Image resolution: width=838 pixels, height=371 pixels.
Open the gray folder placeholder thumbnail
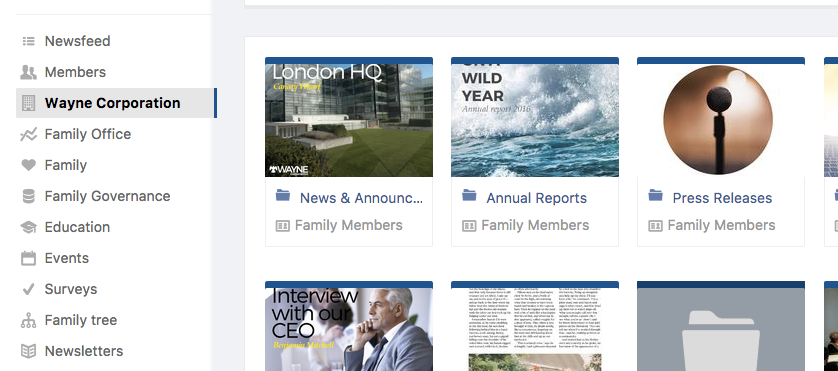point(721,330)
